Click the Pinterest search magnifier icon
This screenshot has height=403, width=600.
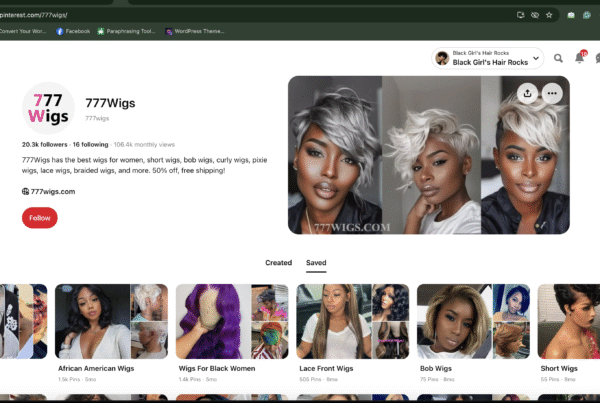(x=558, y=58)
